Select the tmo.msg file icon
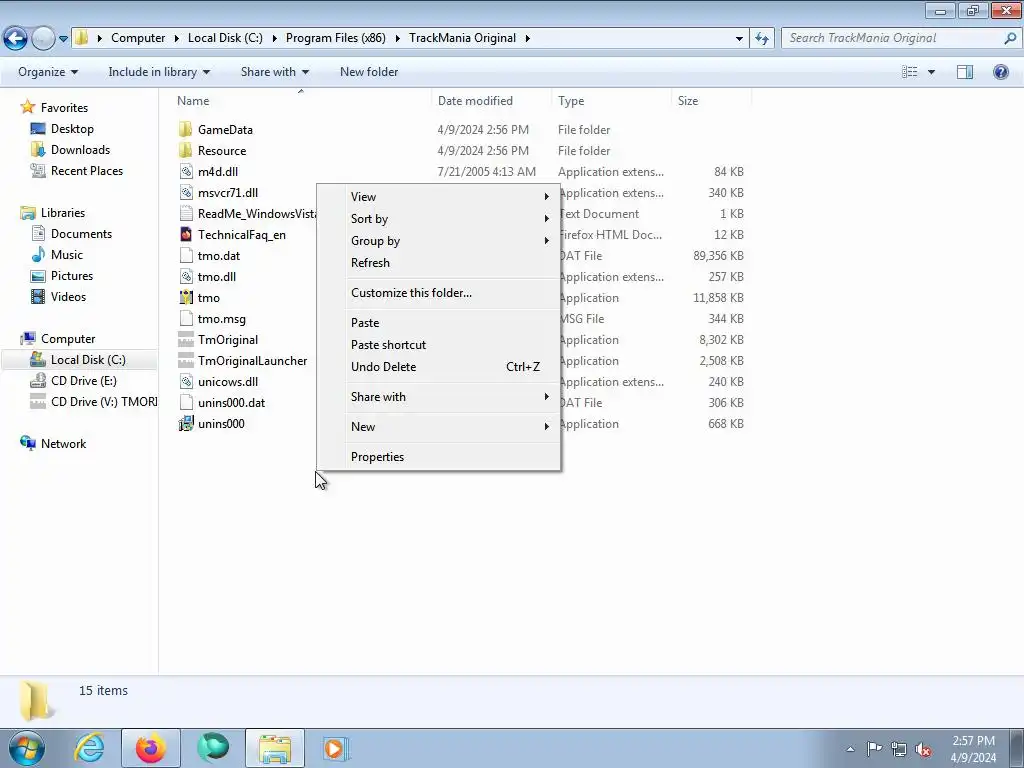The width and height of the screenshot is (1024, 768). point(186,319)
